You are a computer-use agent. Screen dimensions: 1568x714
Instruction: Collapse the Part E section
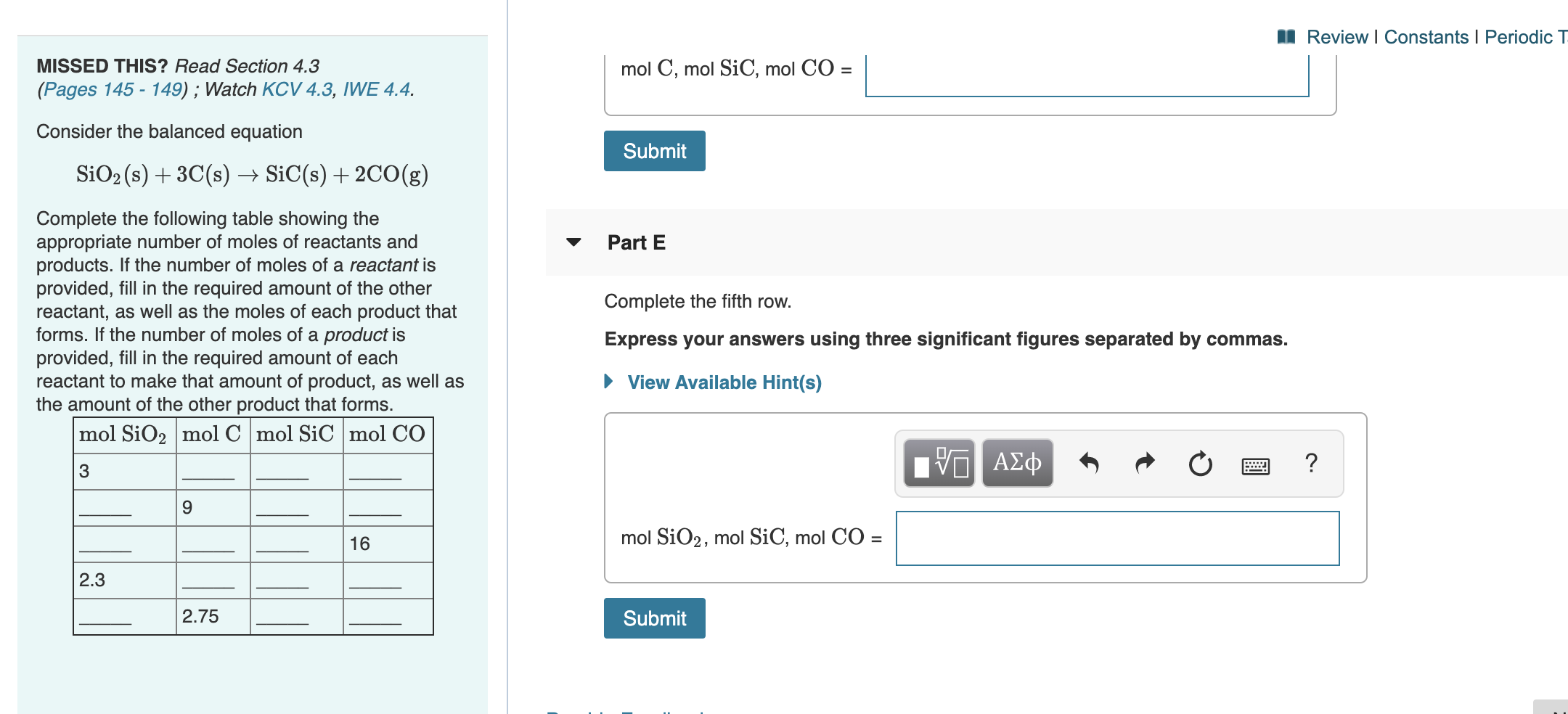[573, 242]
